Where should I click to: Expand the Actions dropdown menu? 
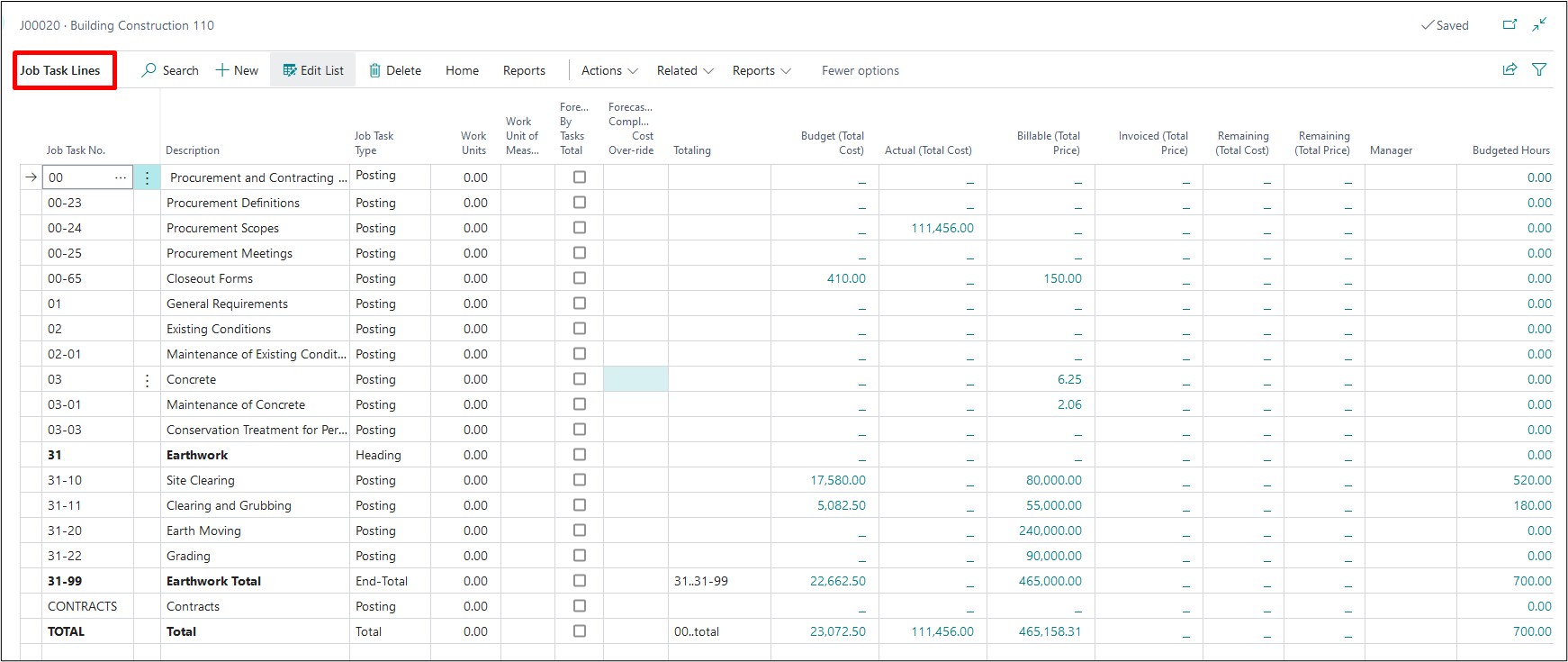tap(609, 70)
